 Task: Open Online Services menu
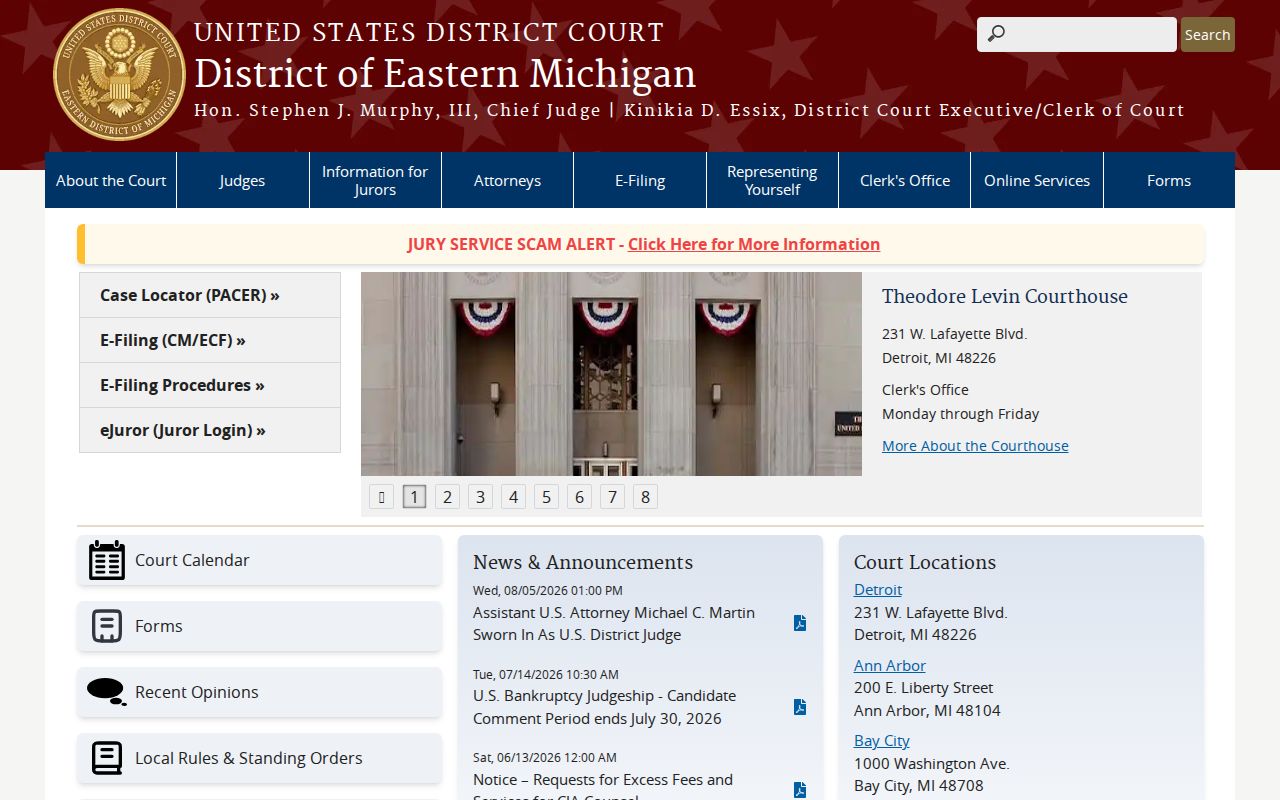click(x=1037, y=180)
